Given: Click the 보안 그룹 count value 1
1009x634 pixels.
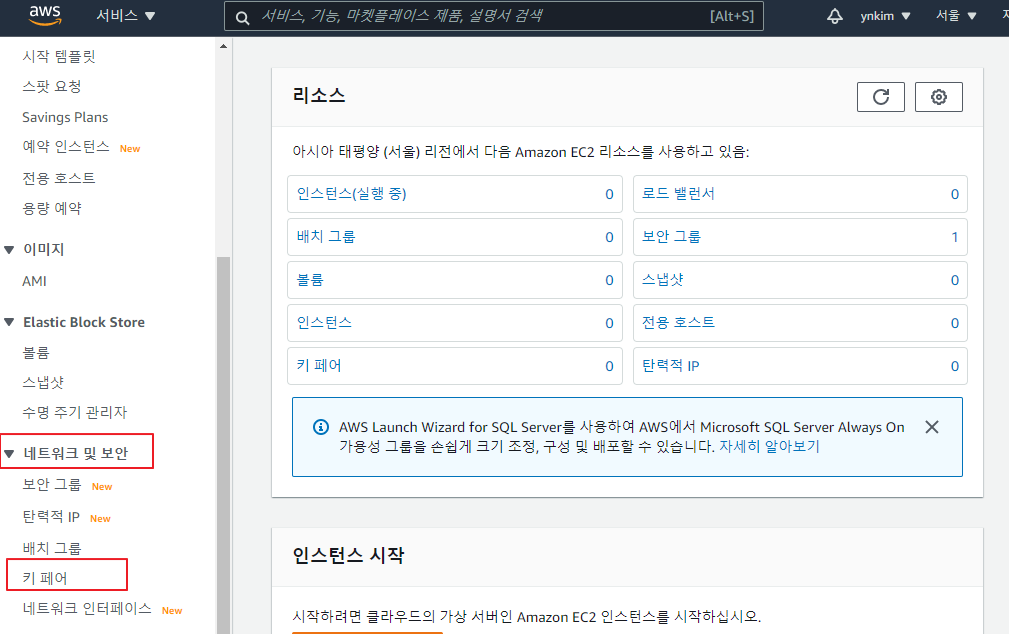Looking at the screenshot, I should [x=955, y=238].
